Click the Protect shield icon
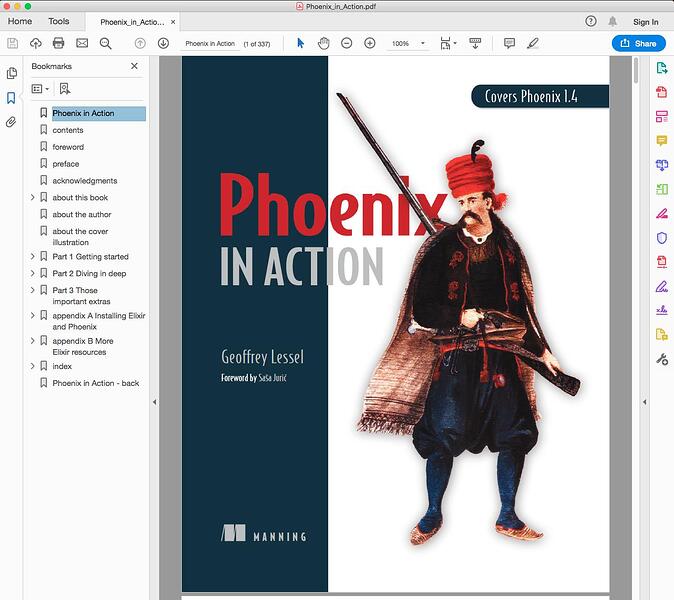Viewport: 674px width, 600px height. [x=662, y=238]
